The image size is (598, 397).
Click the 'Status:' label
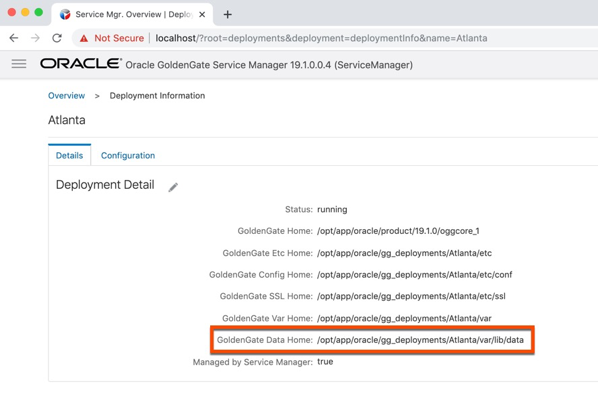tap(299, 209)
